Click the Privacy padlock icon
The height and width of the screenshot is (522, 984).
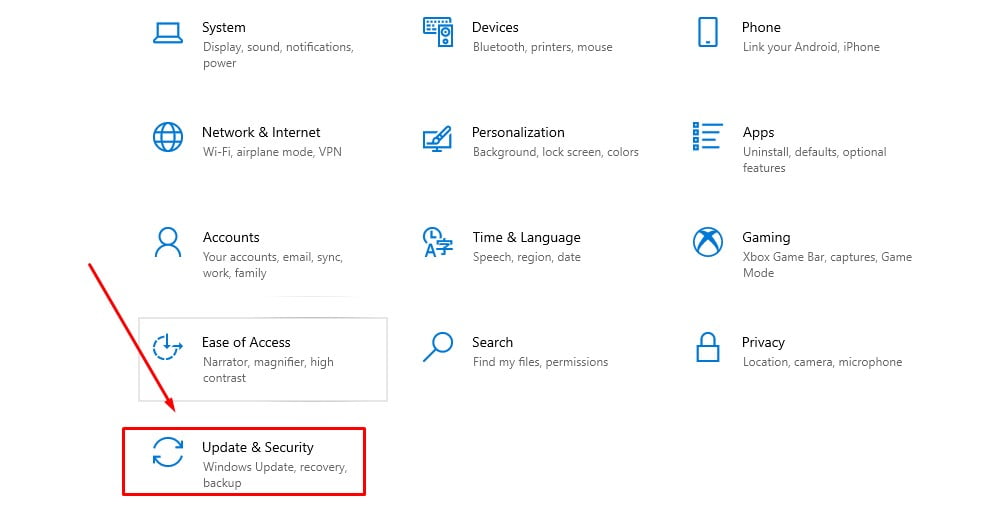tap(708, 347)
